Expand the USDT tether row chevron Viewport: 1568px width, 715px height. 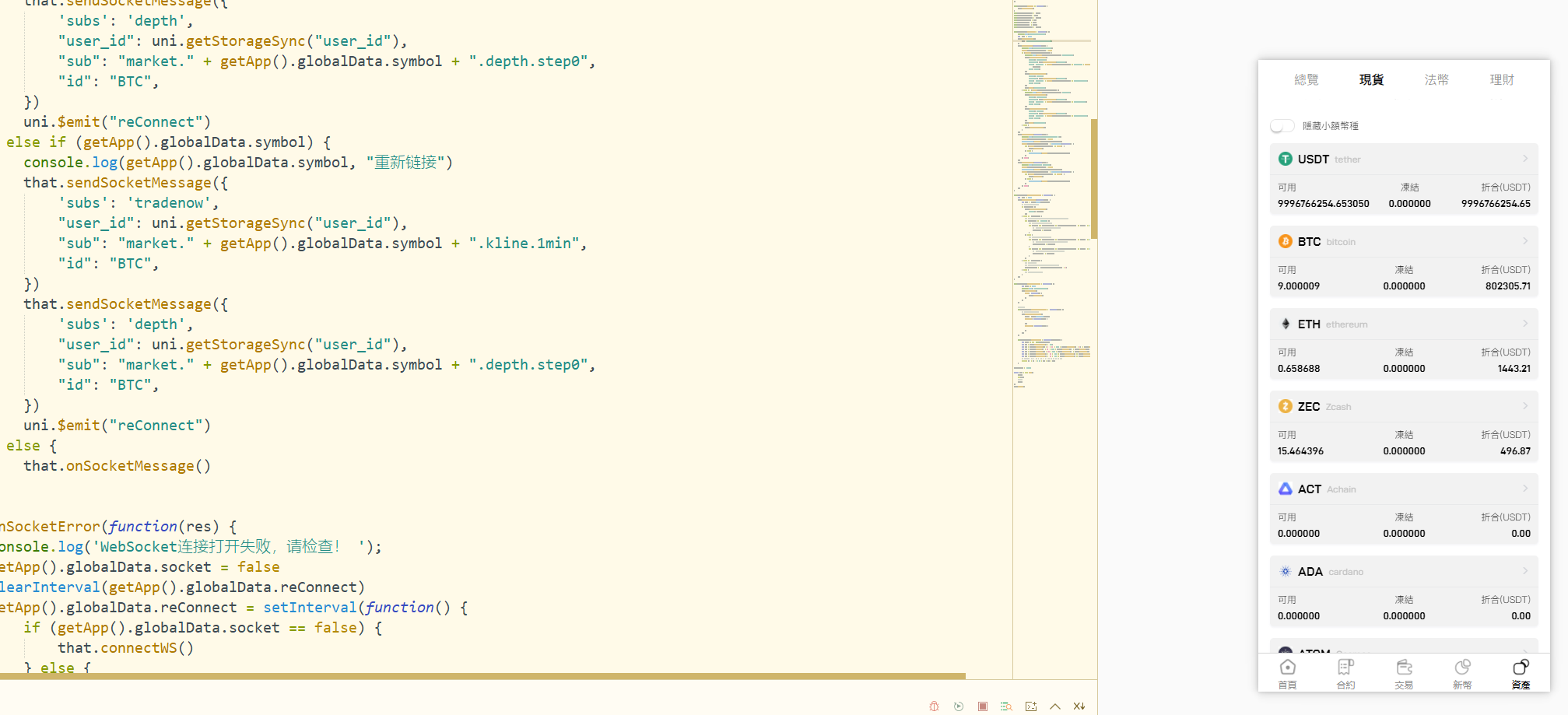point(1524,159)
